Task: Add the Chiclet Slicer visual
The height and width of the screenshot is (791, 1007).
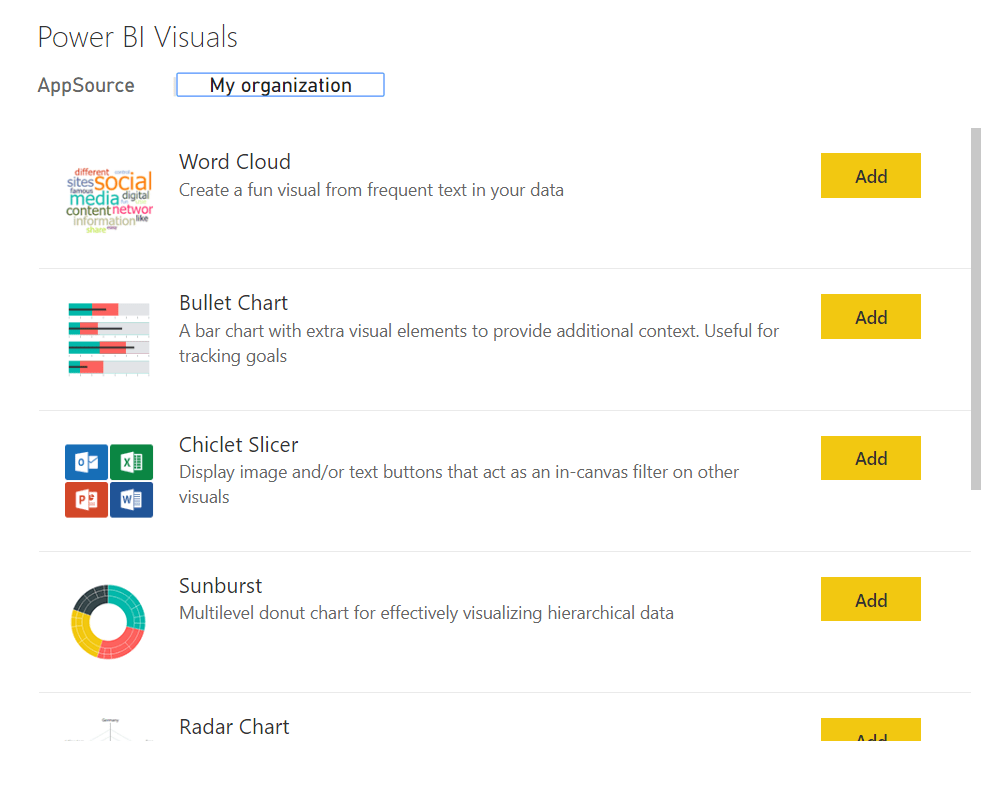Action: (x=870, y=458)
